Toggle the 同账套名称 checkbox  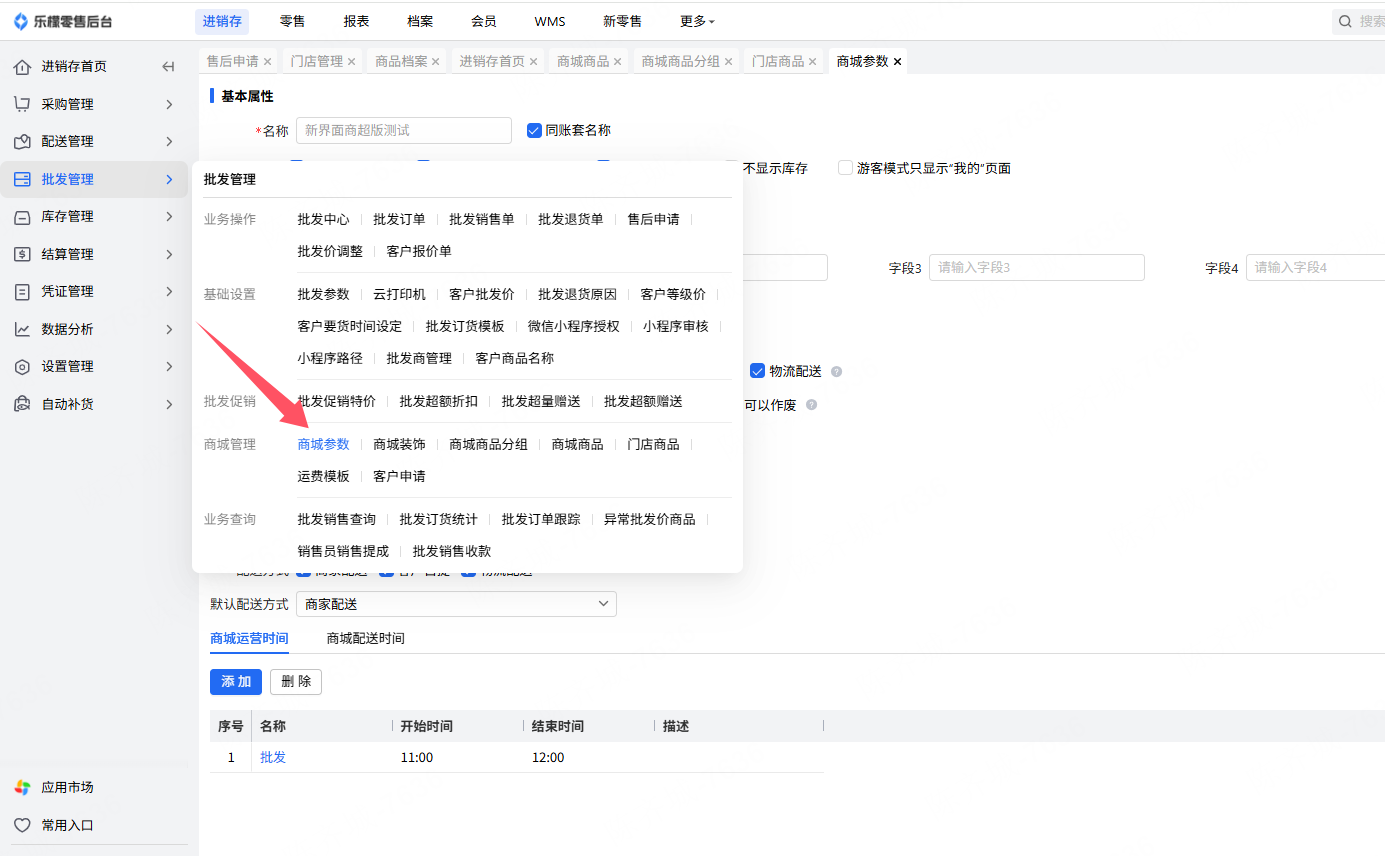tap(534, 130)
